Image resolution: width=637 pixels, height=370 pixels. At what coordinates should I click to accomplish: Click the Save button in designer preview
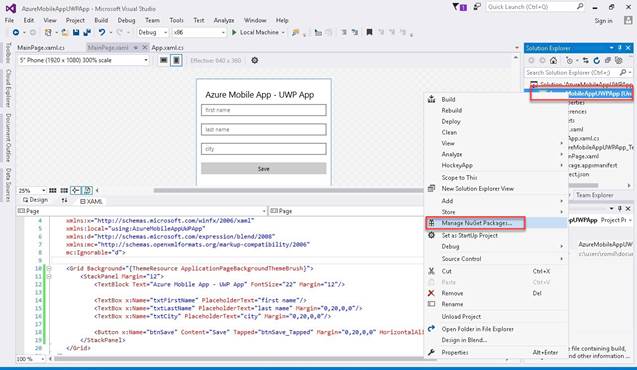(264, 169)
